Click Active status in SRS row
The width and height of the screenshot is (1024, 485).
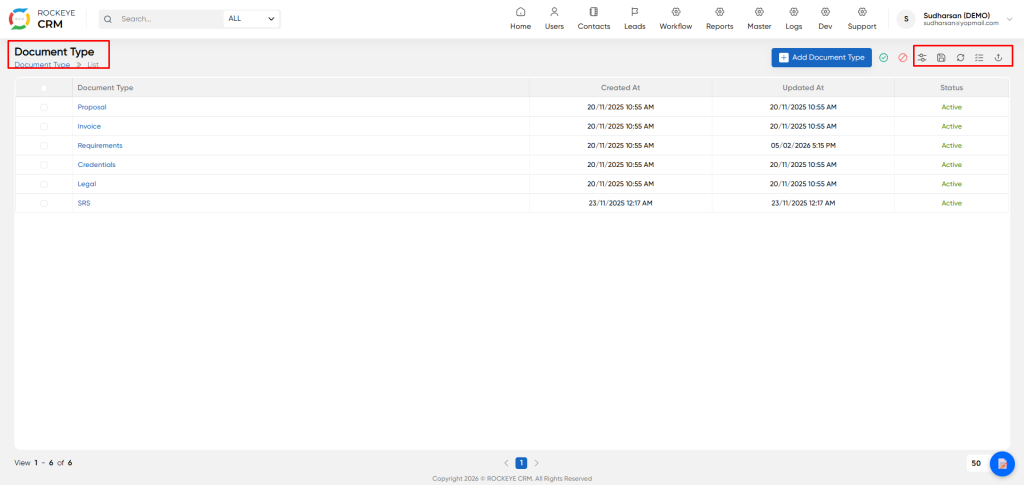click(952, 203)
